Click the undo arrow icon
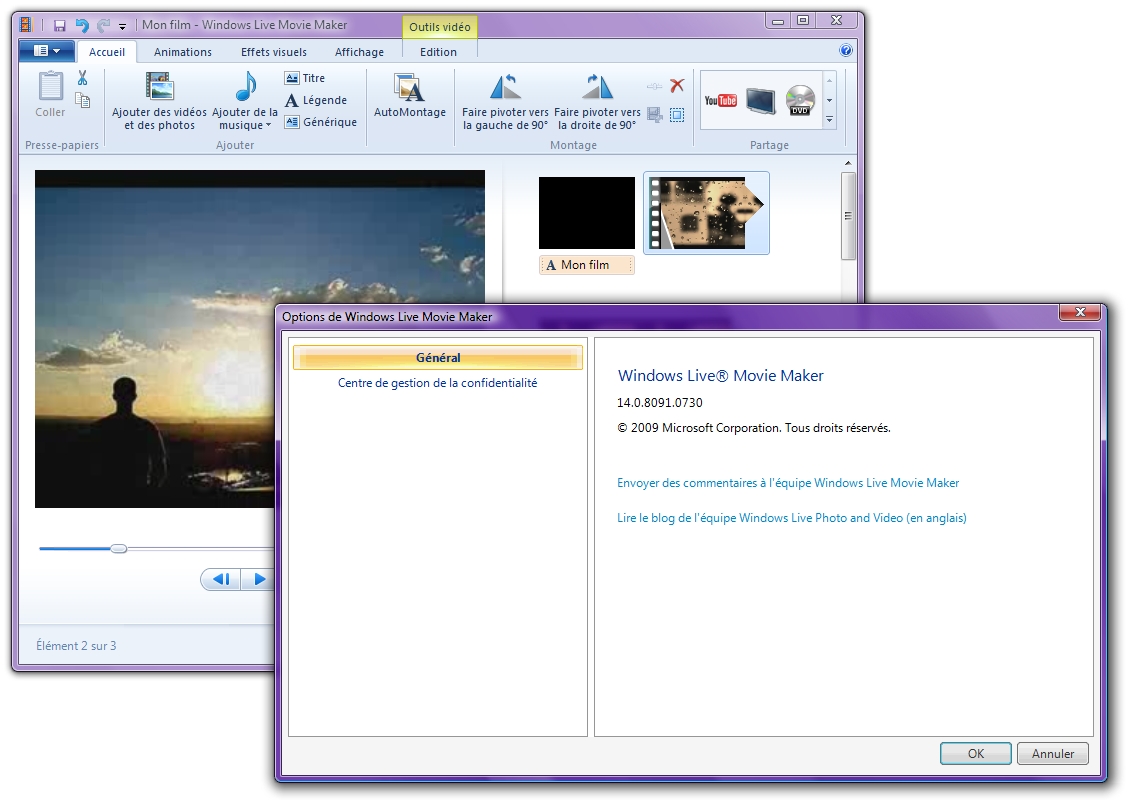The image size is (1128, 800). [x=82, y=26]
